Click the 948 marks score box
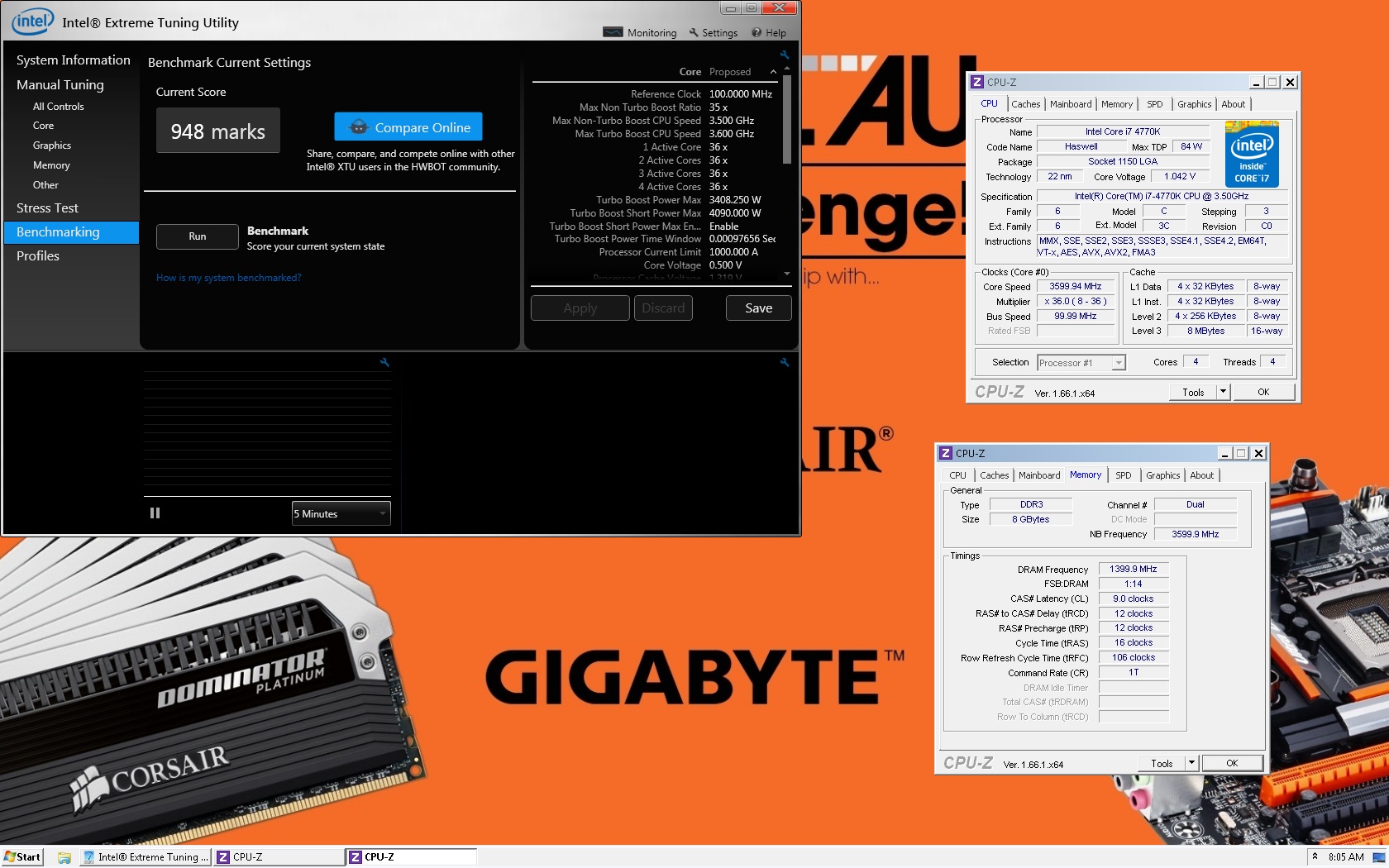Viewport: 1389px width, 868px height. (x=218, y=131)
